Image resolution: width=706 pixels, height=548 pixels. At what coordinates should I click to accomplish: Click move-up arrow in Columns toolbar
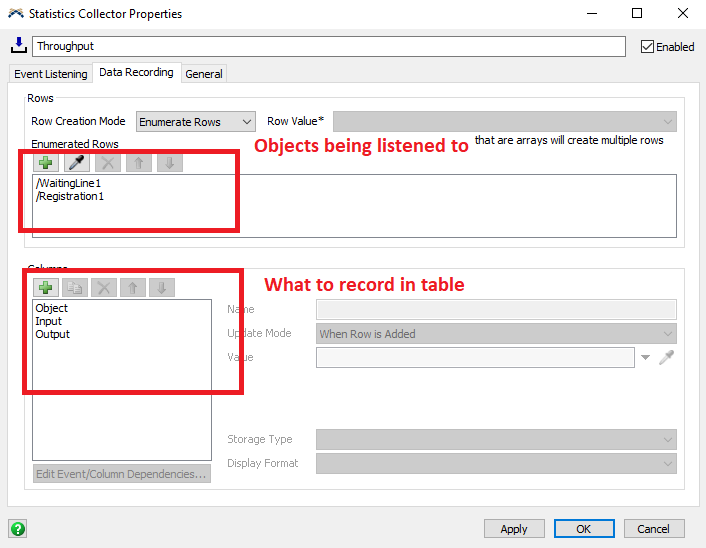click(133, 288)
